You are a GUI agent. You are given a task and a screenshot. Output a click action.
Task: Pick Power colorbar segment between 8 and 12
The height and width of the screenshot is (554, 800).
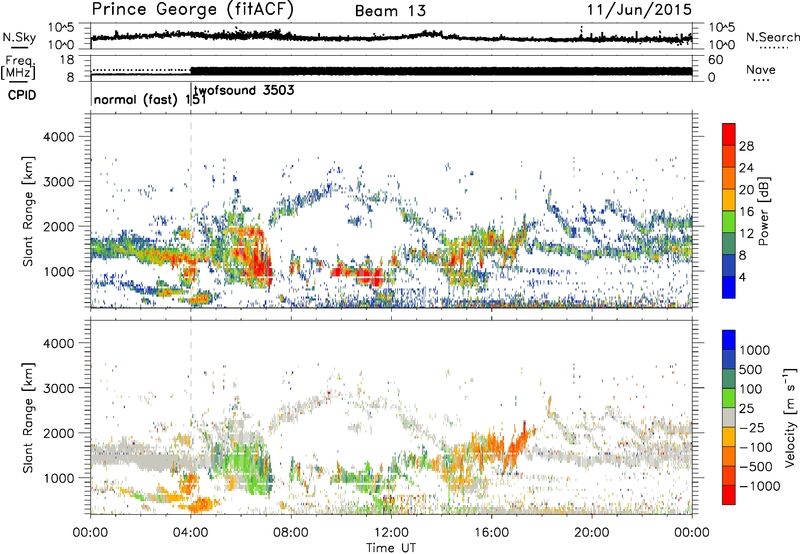(x=729, y=243)
